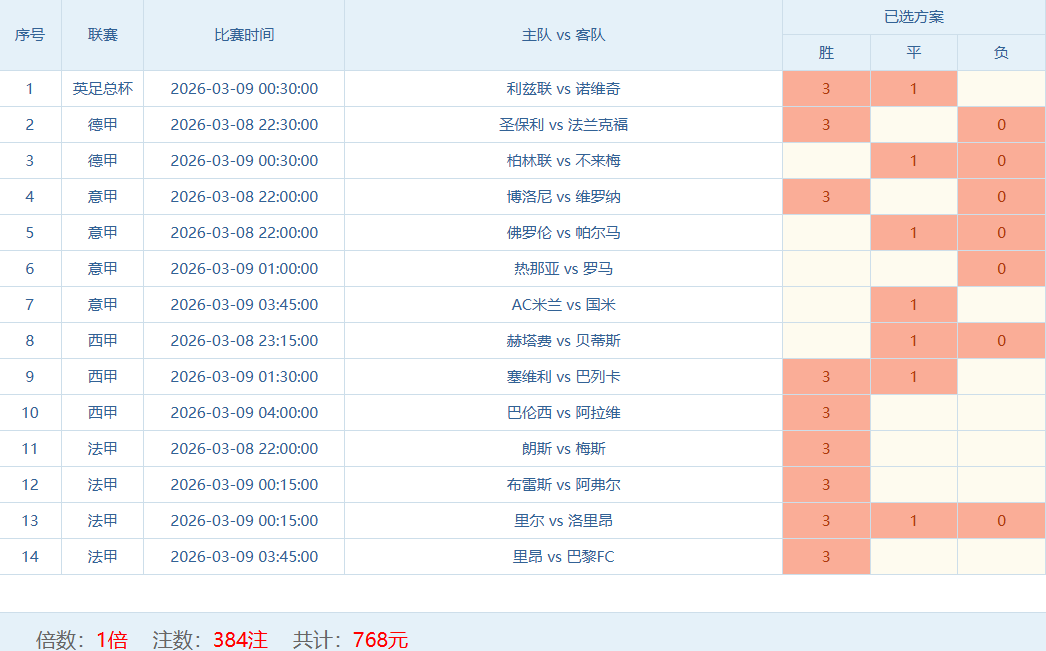This screenshot has height=651, width=1046.
Task: Toggle loss pick 0 for 赫塔费 vs 贝蒂斯
Action: click(x=1001, y=341)
